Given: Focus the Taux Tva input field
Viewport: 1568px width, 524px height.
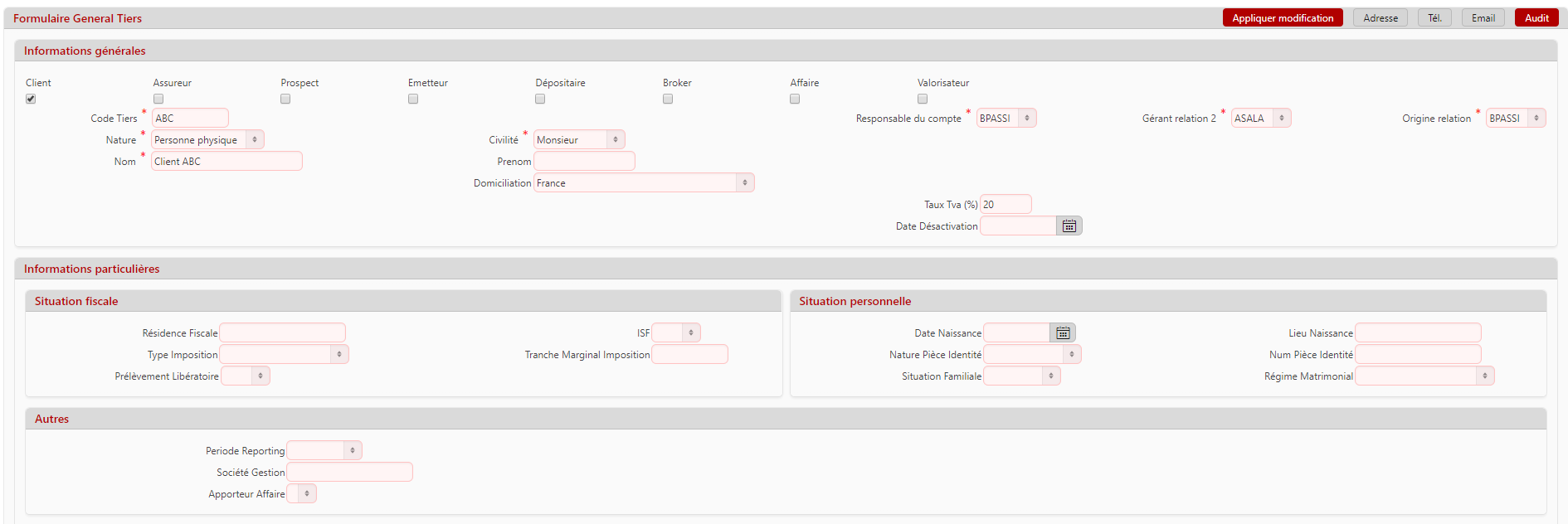Looking at the screenshot, I should click(1006, 205).
